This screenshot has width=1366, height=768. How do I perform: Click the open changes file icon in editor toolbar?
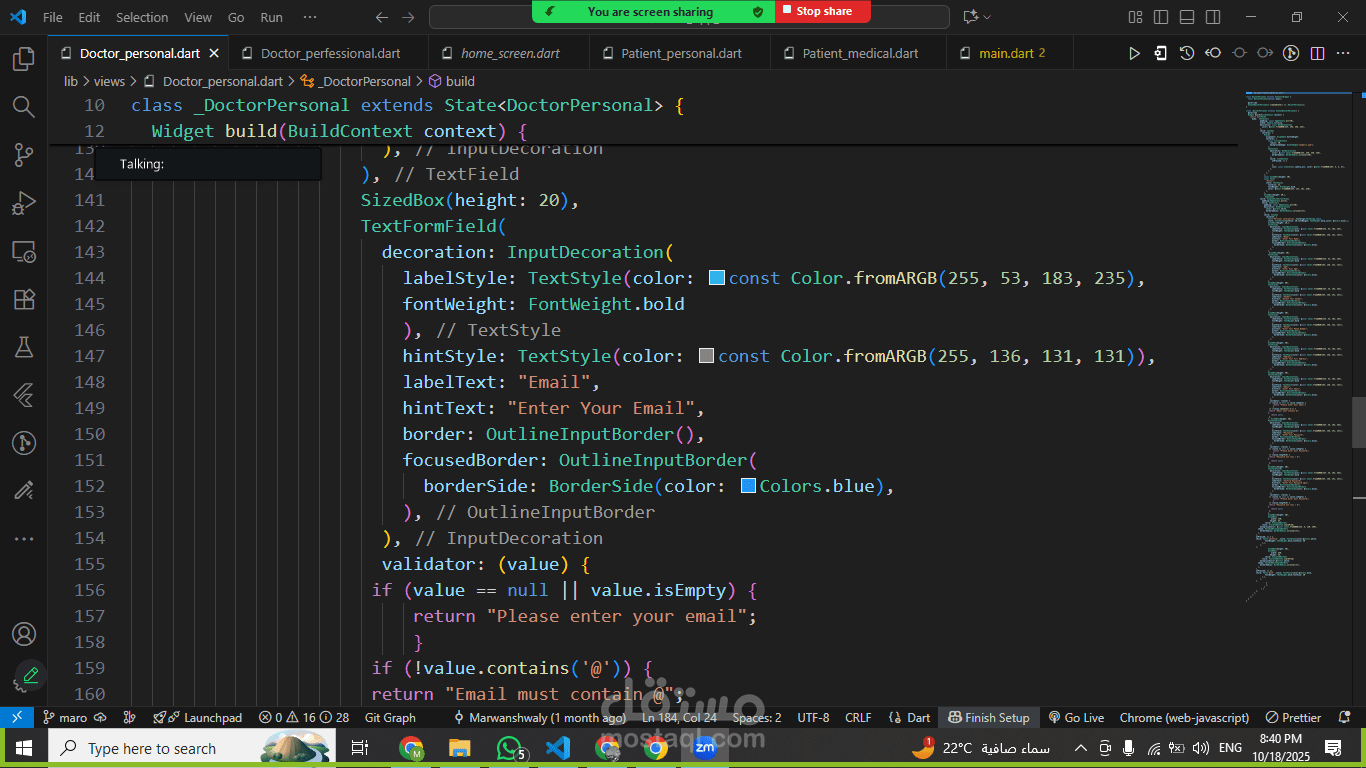pos(1160,53)
